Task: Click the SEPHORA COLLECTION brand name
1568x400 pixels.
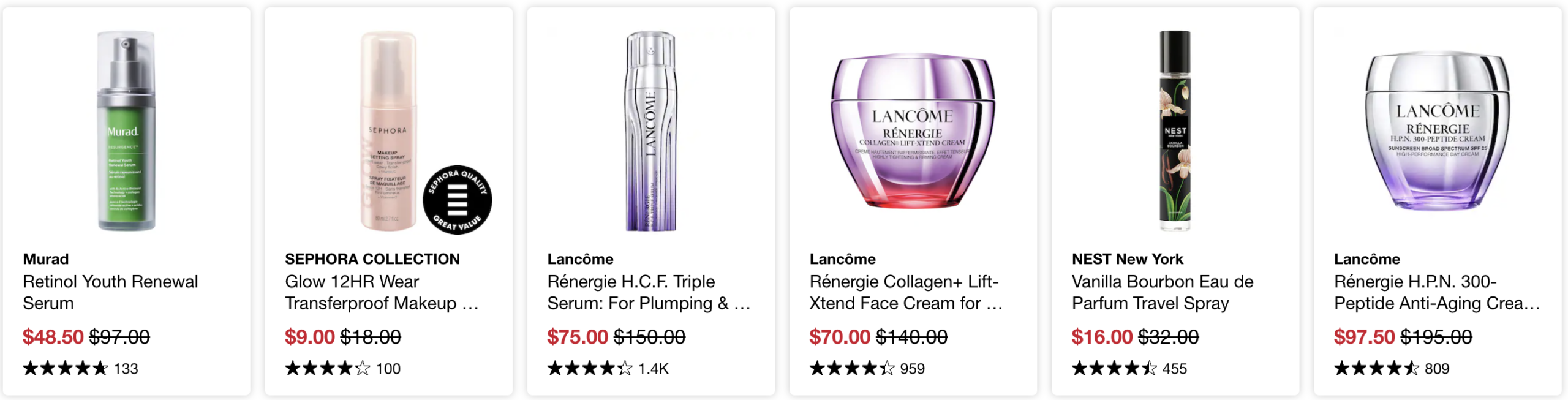Action: coord(372,259)
